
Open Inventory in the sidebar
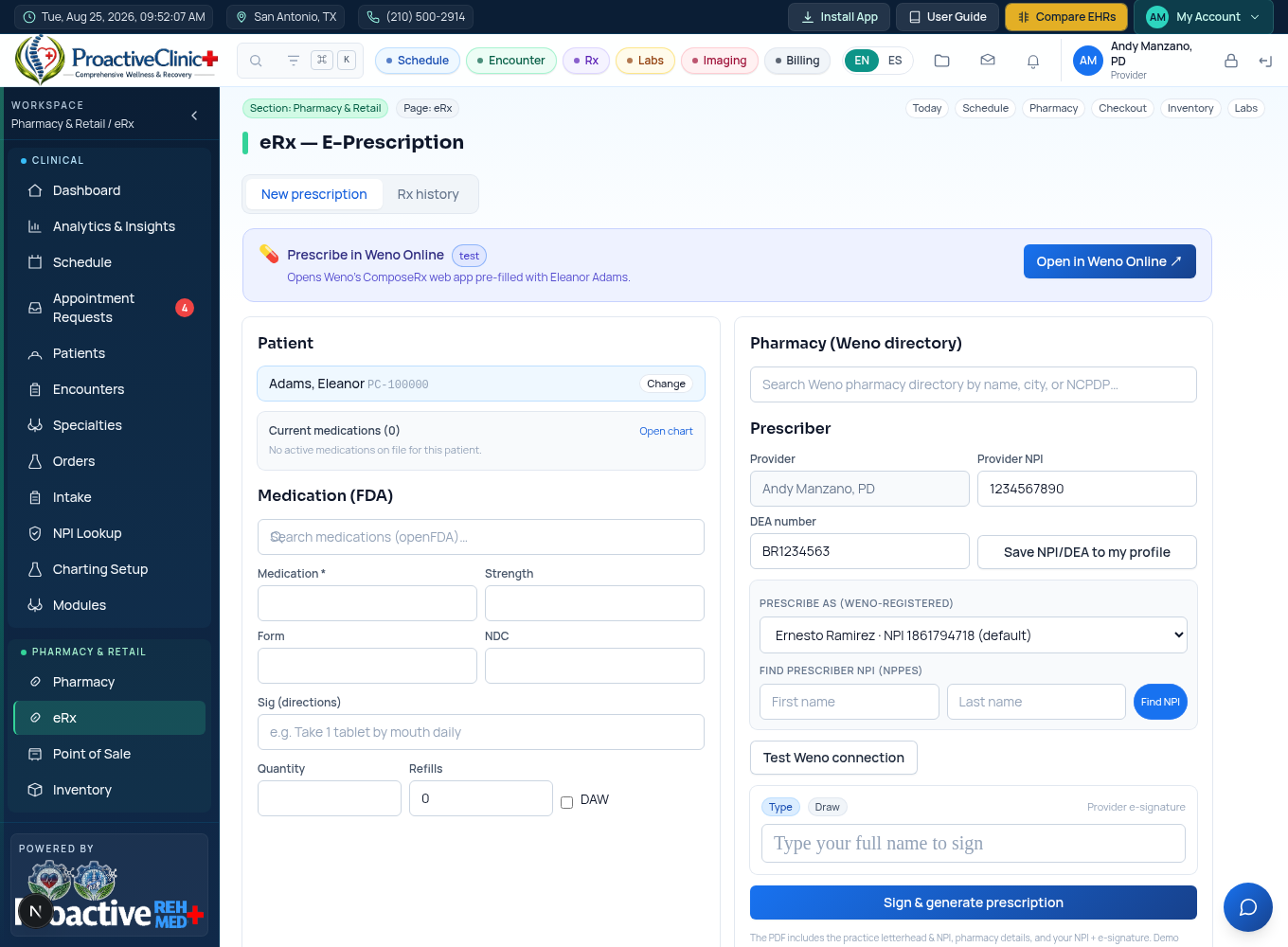coord(110,790)
